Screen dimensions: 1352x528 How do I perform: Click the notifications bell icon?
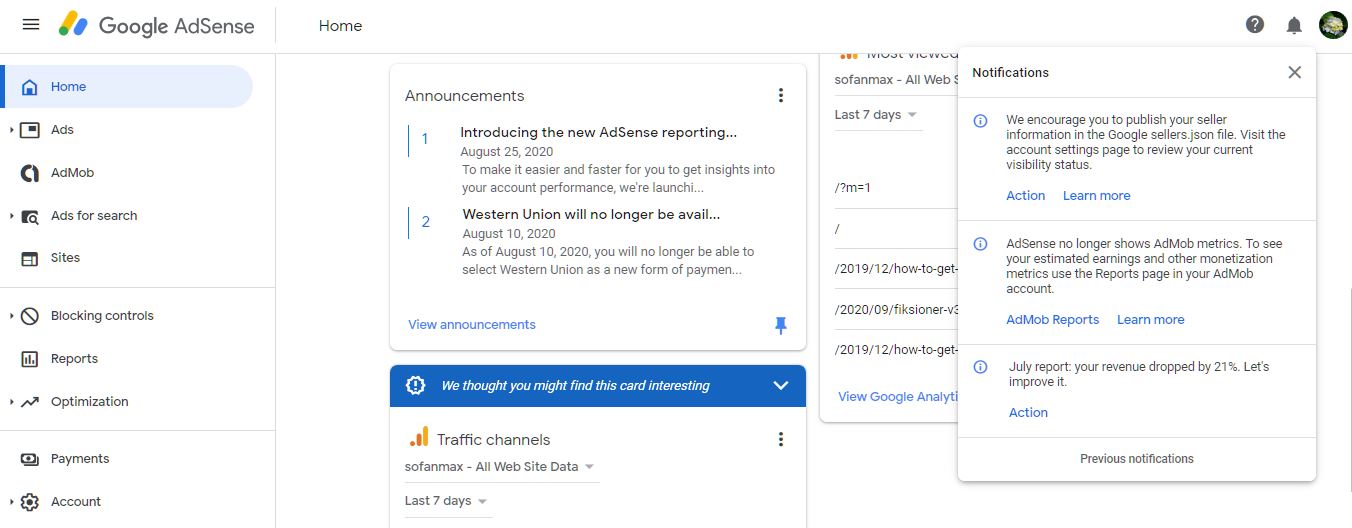point(1294,25)
